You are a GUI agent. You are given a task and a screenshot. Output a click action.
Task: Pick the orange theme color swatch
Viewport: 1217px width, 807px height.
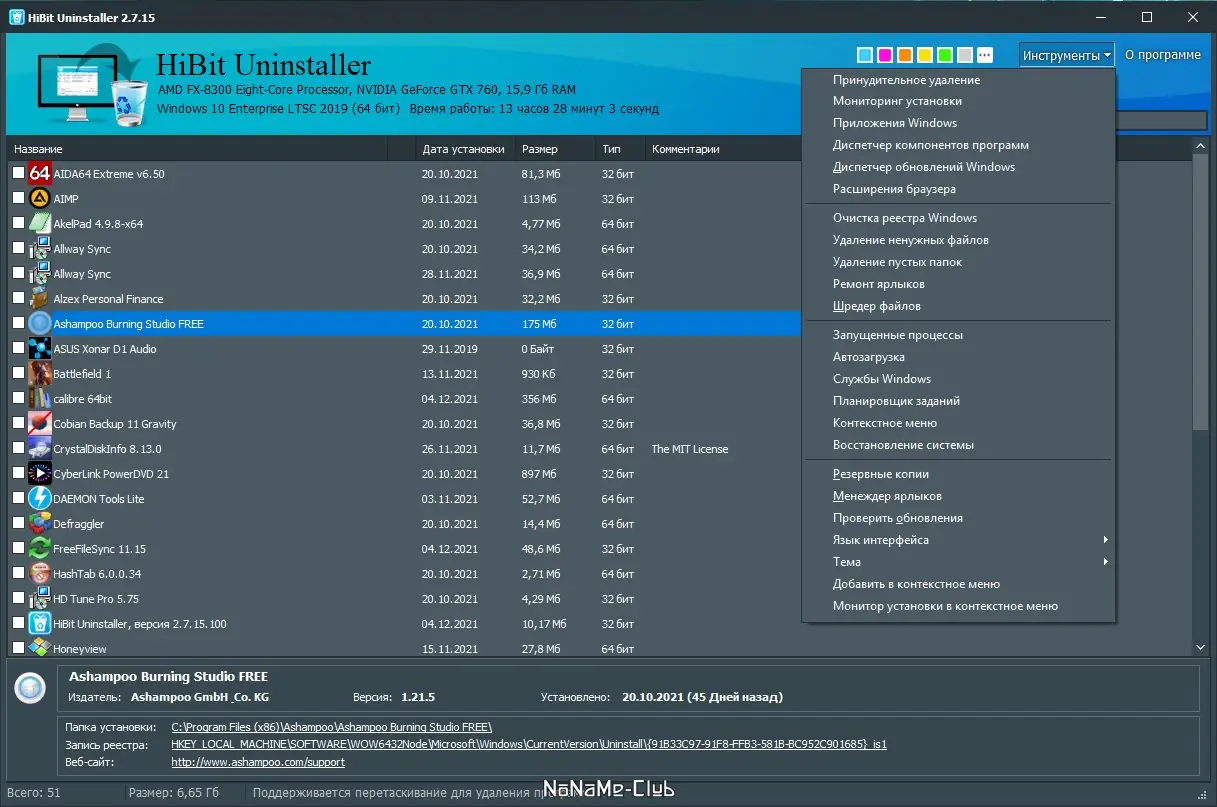(905, 55)
